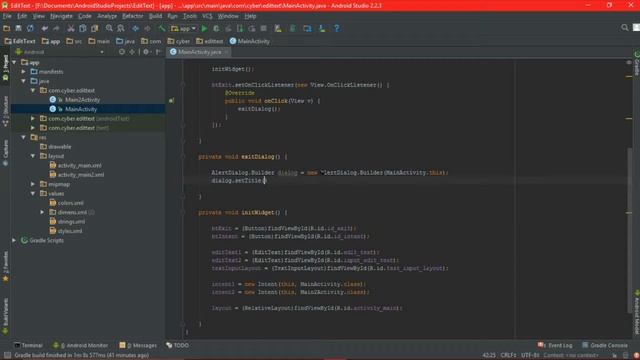Click the navigate Forward arrow icon
Image resolution: width=640 pixels, height=360 pixels.
(x=147, y=29)
